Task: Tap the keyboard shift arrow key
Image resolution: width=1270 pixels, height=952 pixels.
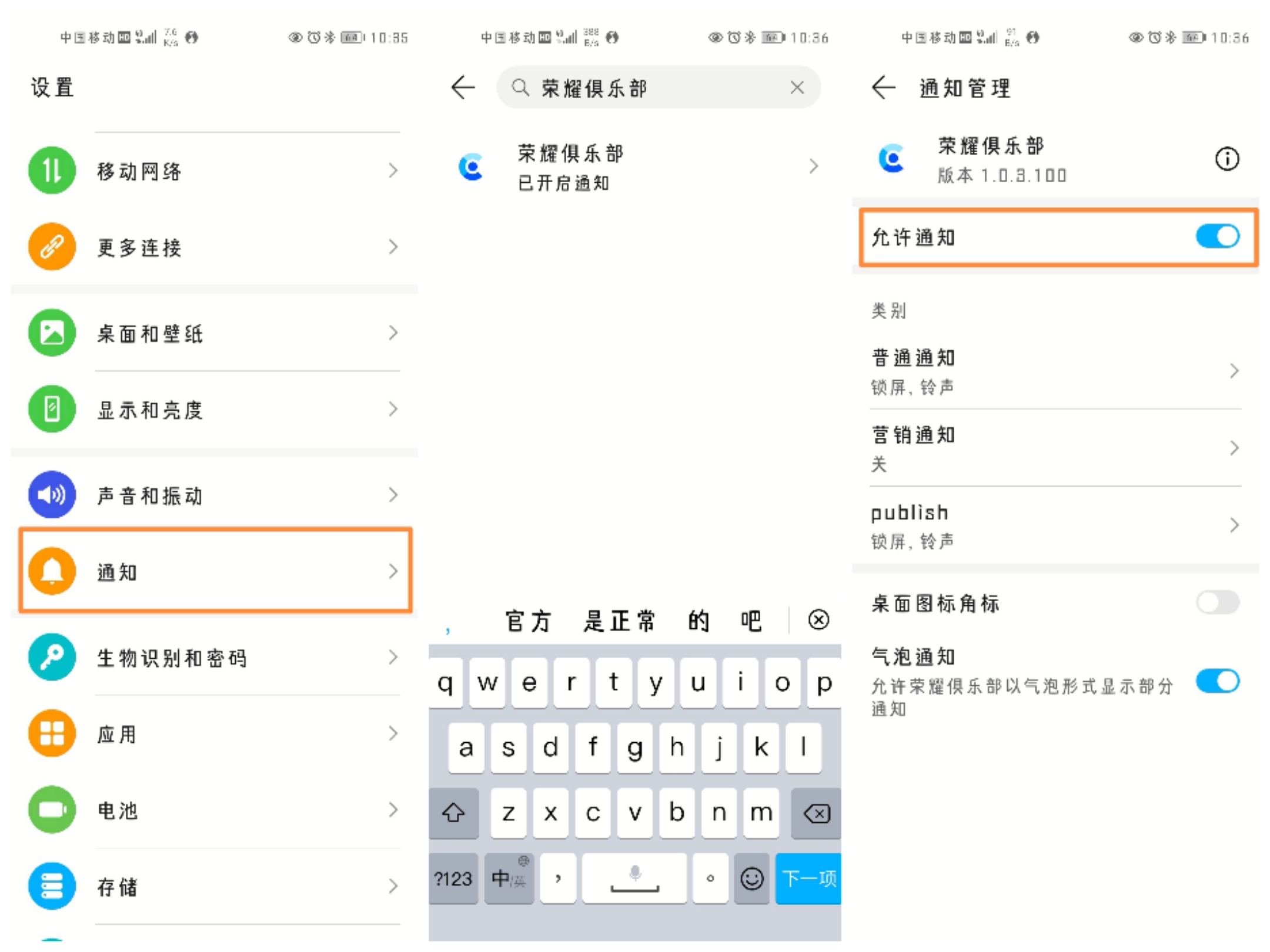Action: (x=453, y=813)
